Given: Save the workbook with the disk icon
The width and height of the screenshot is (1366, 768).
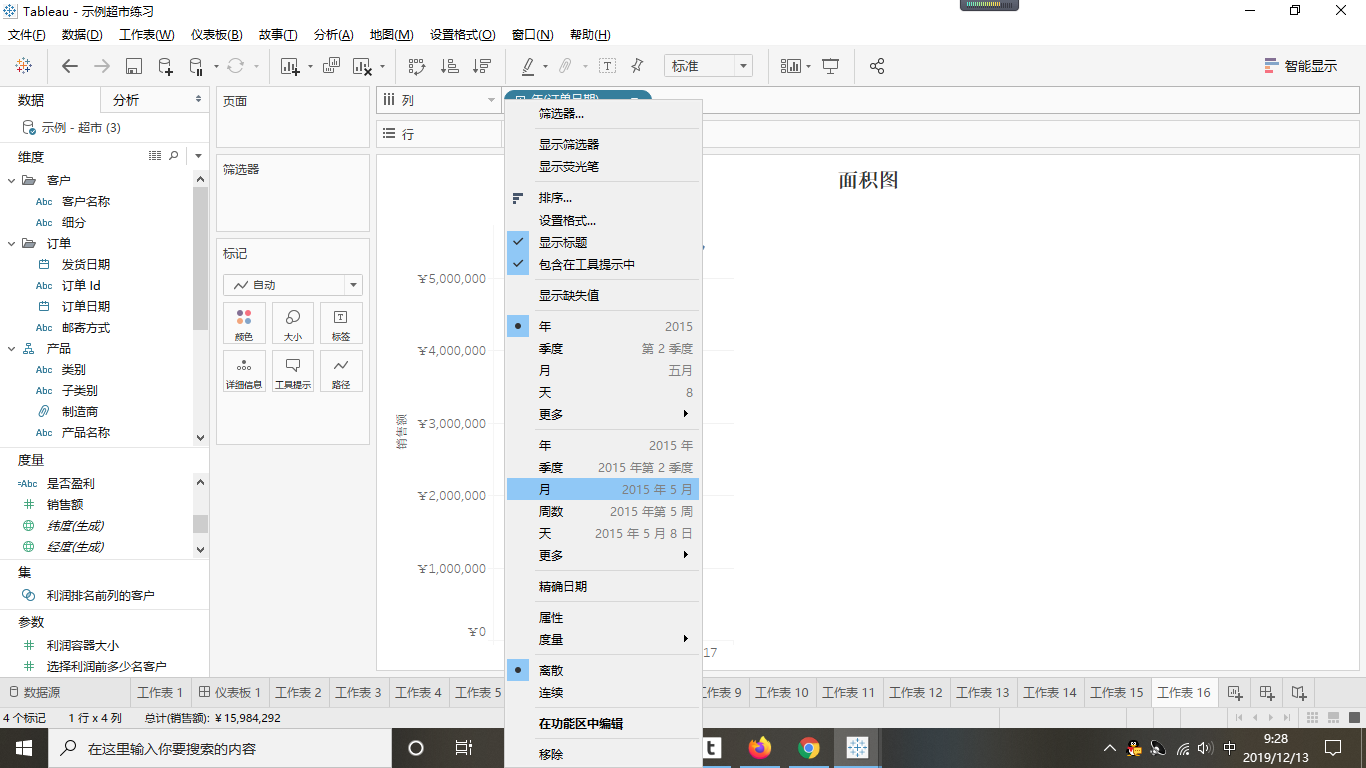Looking at the screenshot, I should click(133, 66).
